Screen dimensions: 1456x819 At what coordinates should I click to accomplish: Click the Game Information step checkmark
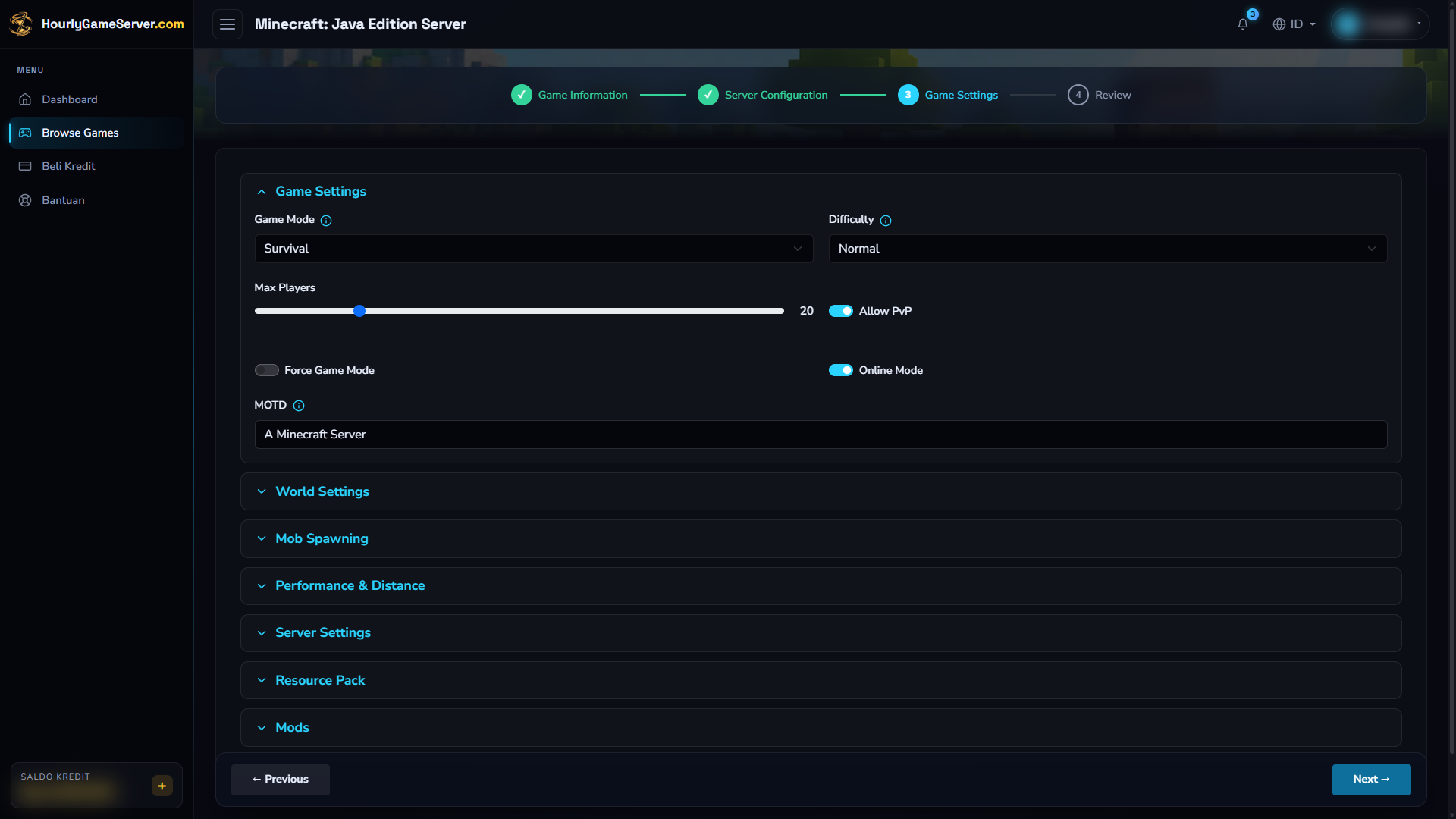(522, 95)
